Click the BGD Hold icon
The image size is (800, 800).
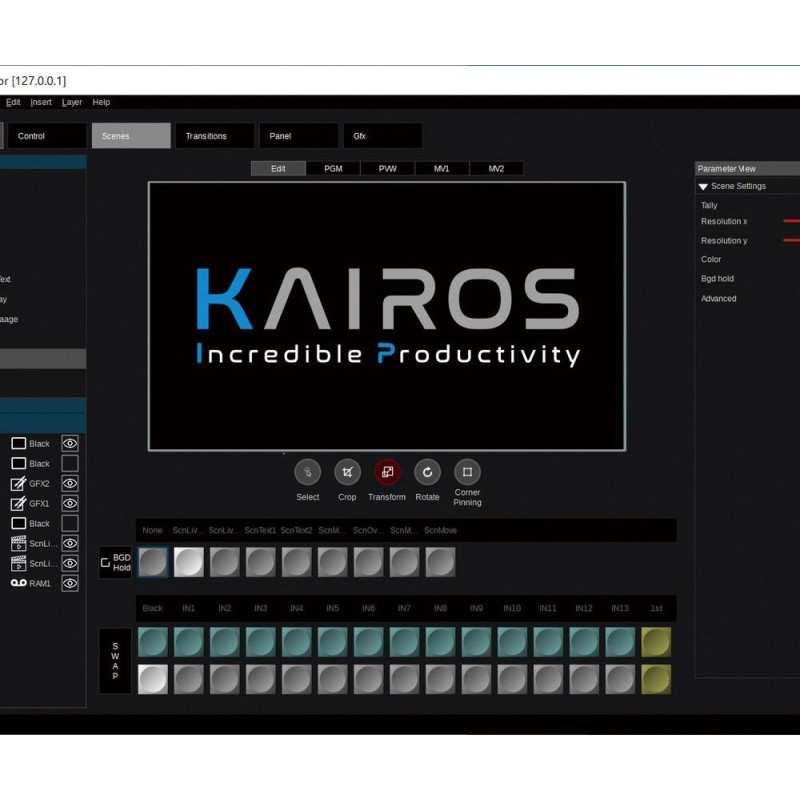[x=106, y=562]
